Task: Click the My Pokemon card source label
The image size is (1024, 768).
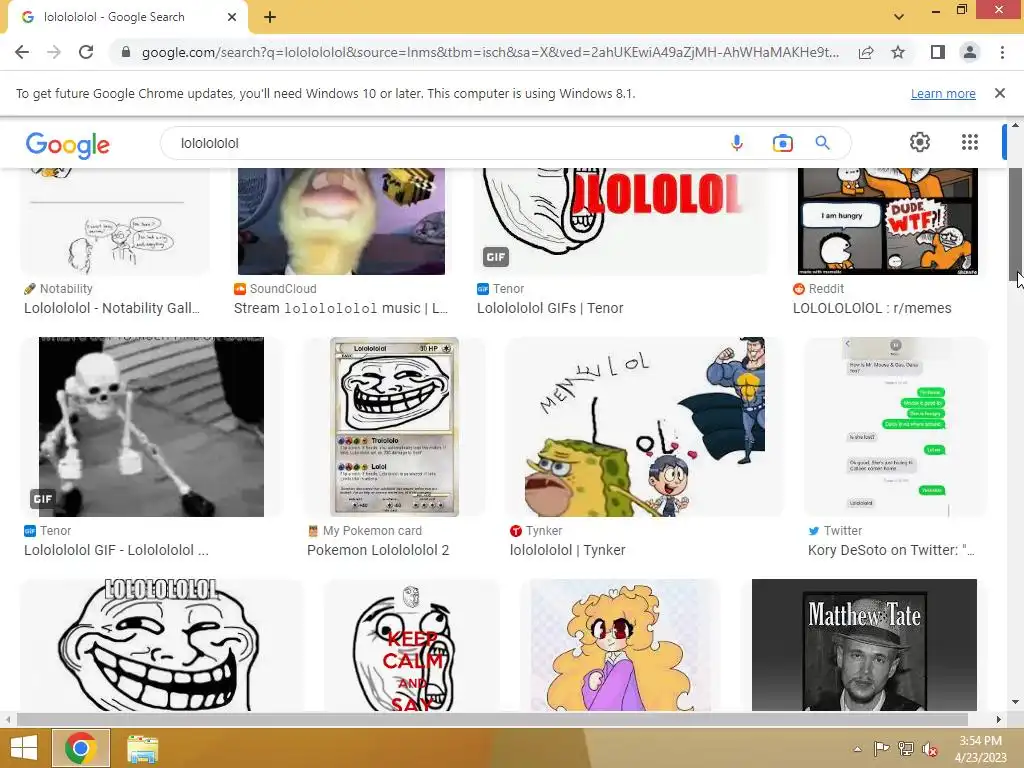Action: click(372, 531)
